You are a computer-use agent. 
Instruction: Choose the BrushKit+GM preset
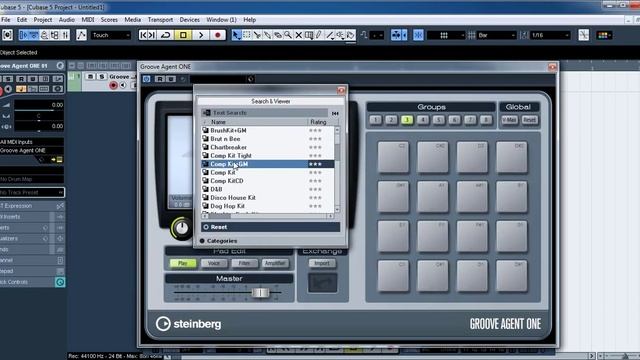[268, 130]
